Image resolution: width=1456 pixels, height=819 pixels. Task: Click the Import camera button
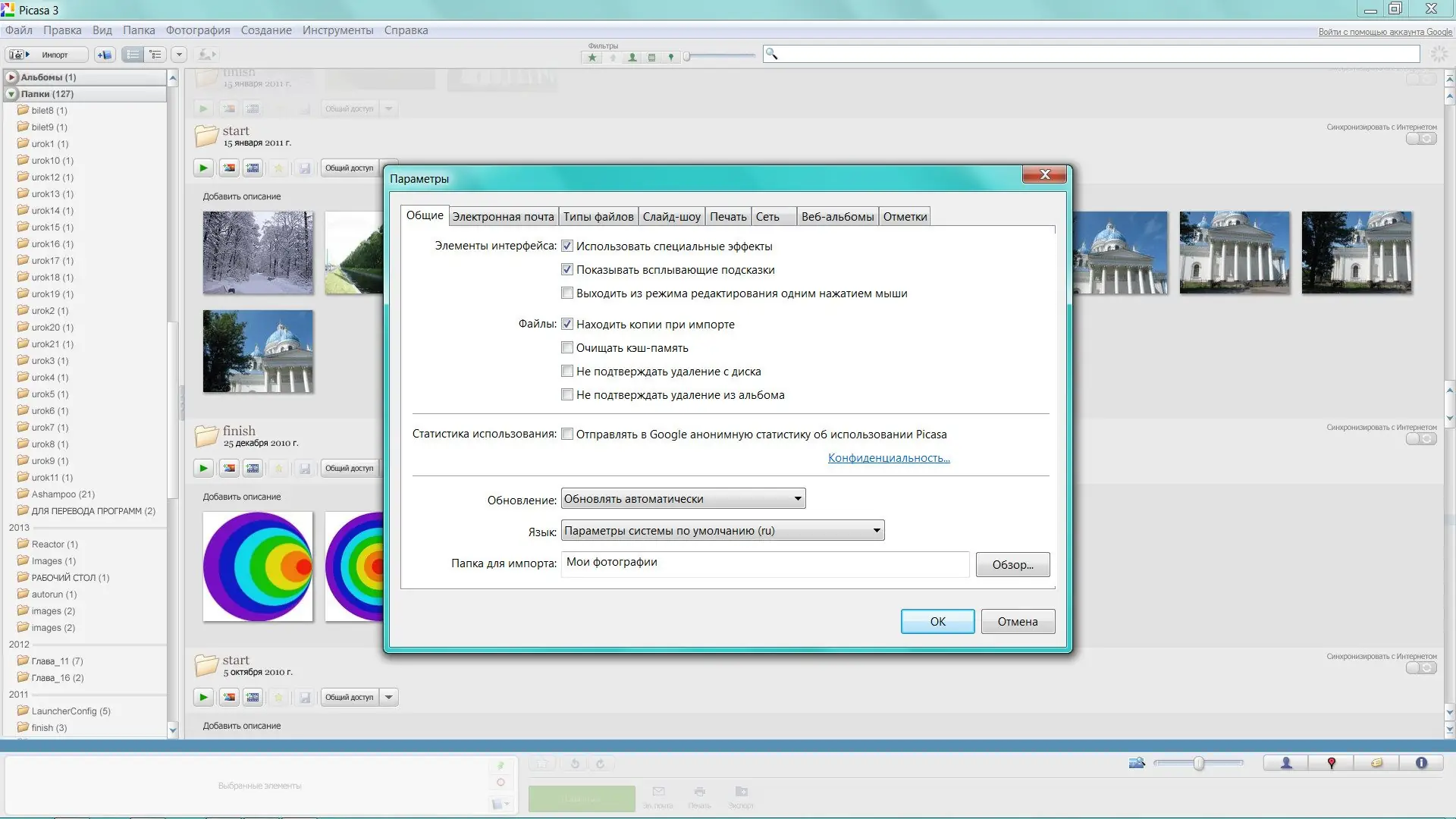47,55
